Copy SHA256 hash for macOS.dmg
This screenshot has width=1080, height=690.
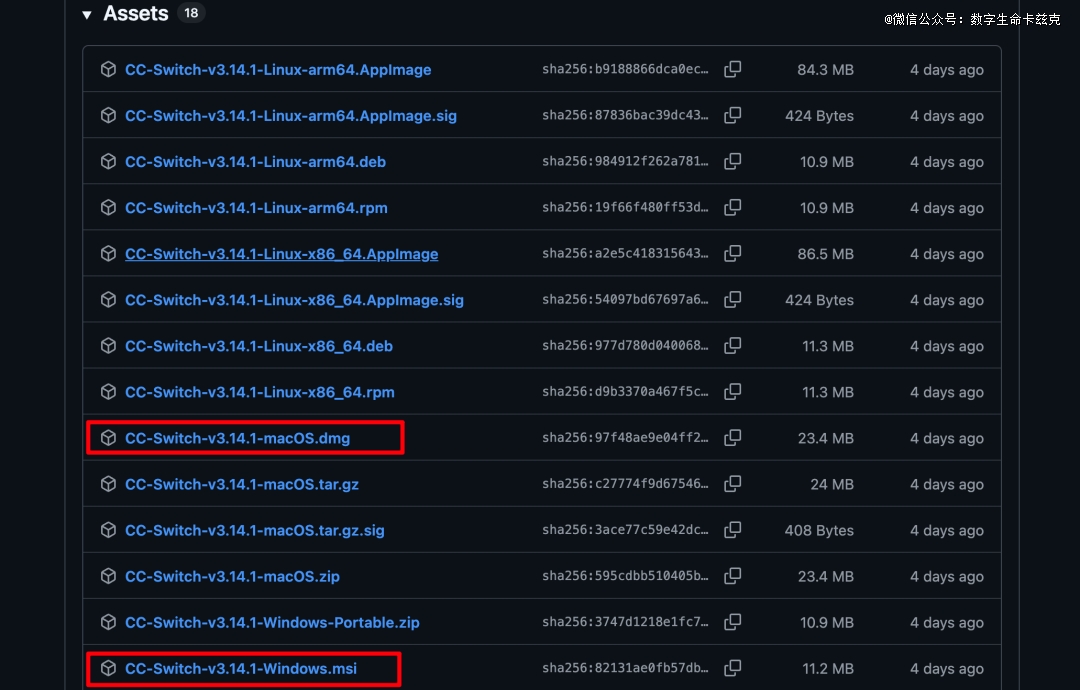click(733, 437)
